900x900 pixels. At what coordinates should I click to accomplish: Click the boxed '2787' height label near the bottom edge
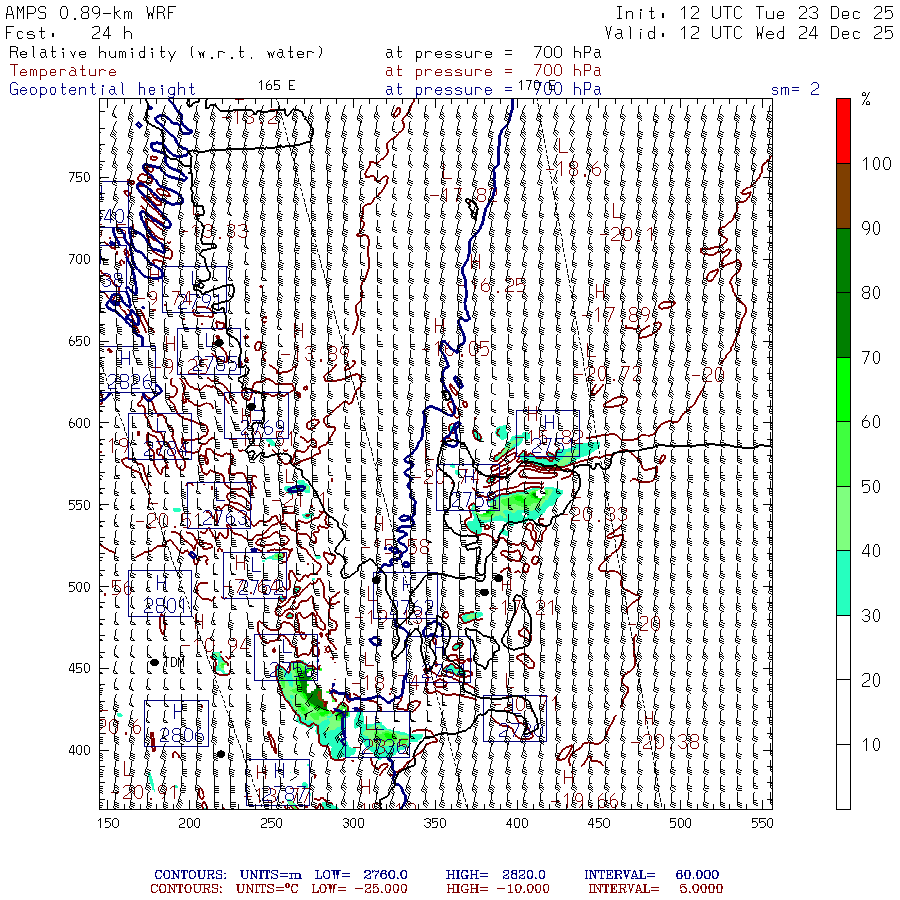pyautogui.click(x=278, y=782)
